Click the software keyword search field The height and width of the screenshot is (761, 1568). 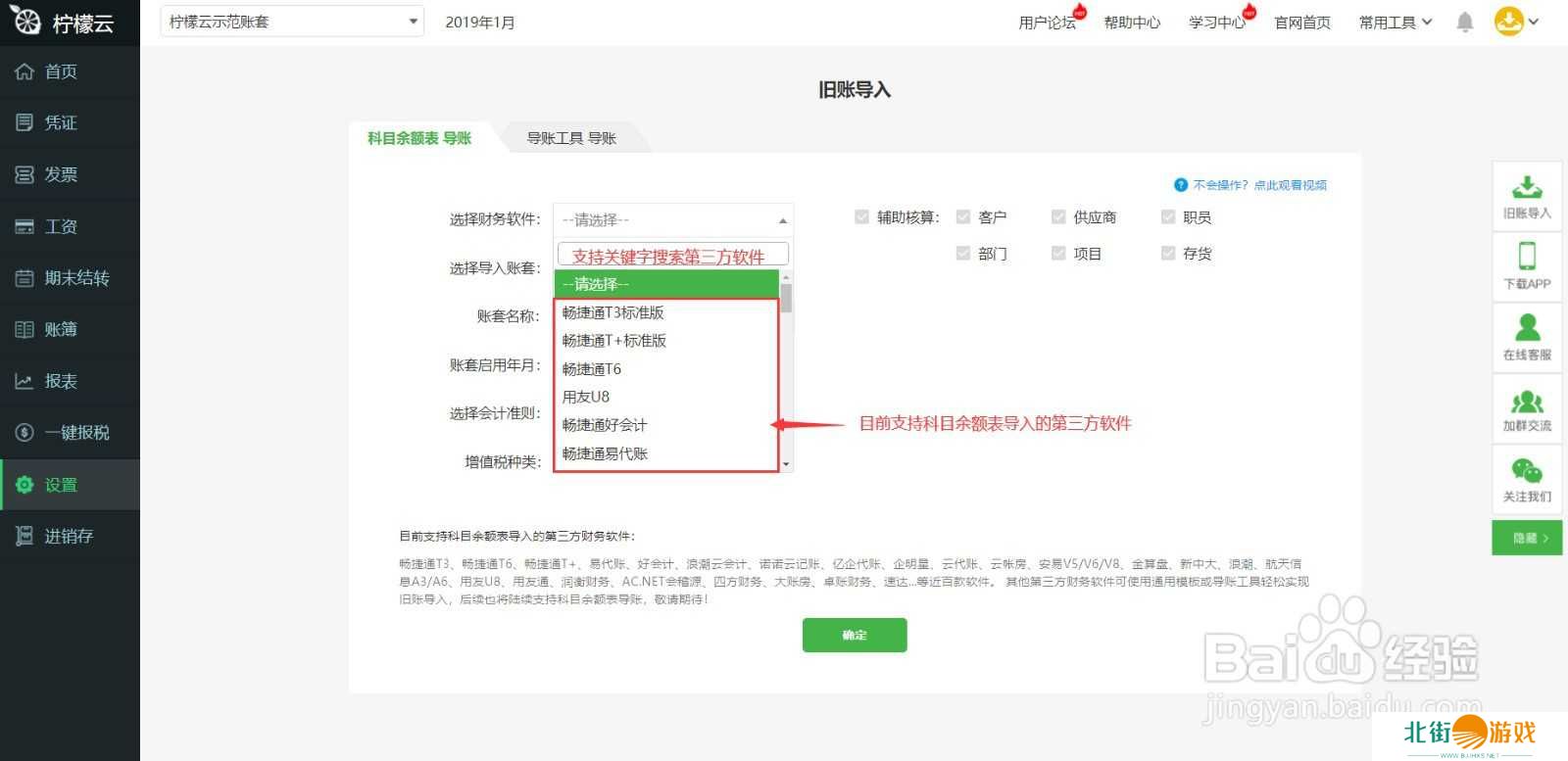coord(672,256)
